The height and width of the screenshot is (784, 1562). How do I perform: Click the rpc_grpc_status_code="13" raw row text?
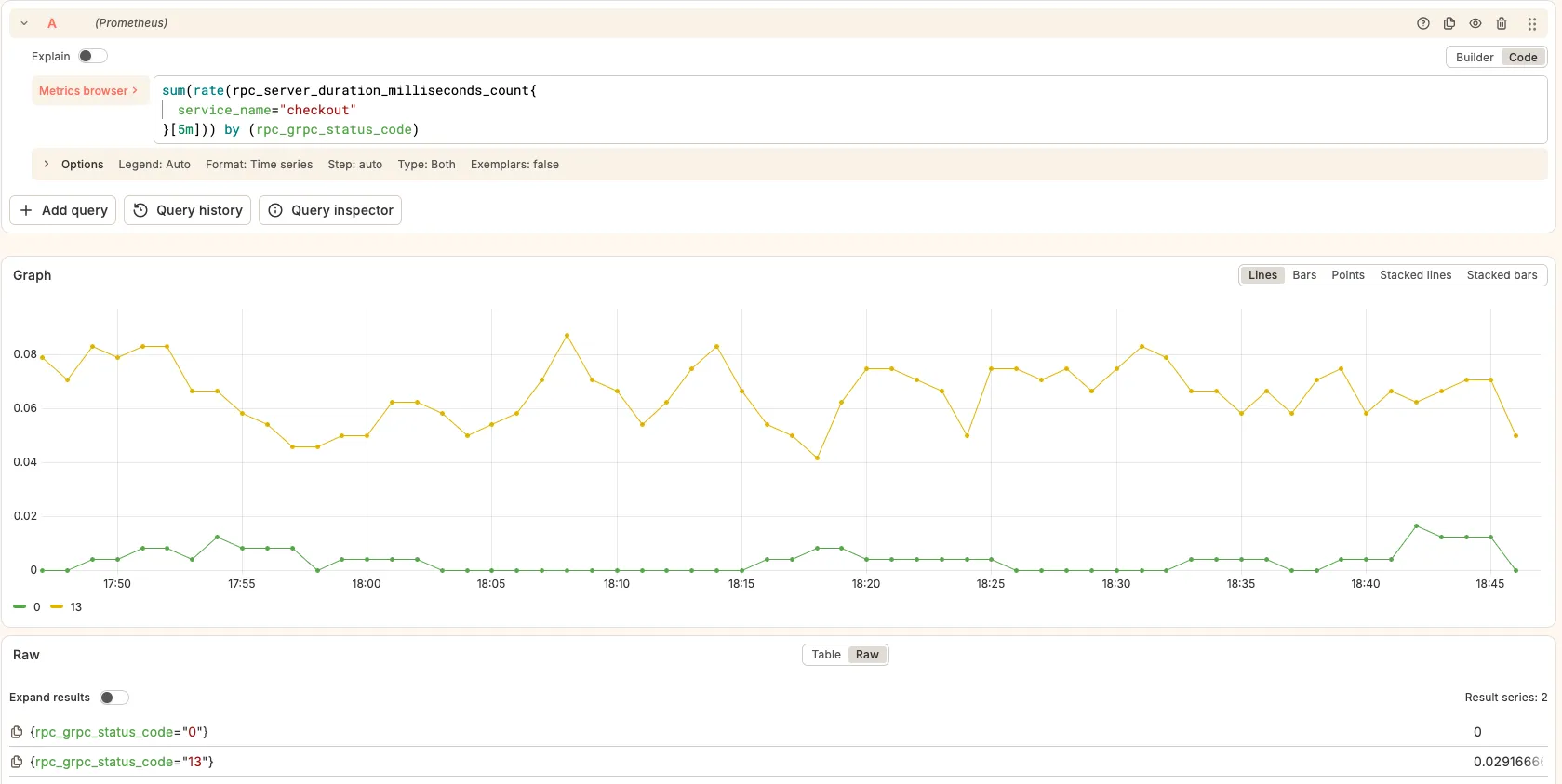click(122, 762)
